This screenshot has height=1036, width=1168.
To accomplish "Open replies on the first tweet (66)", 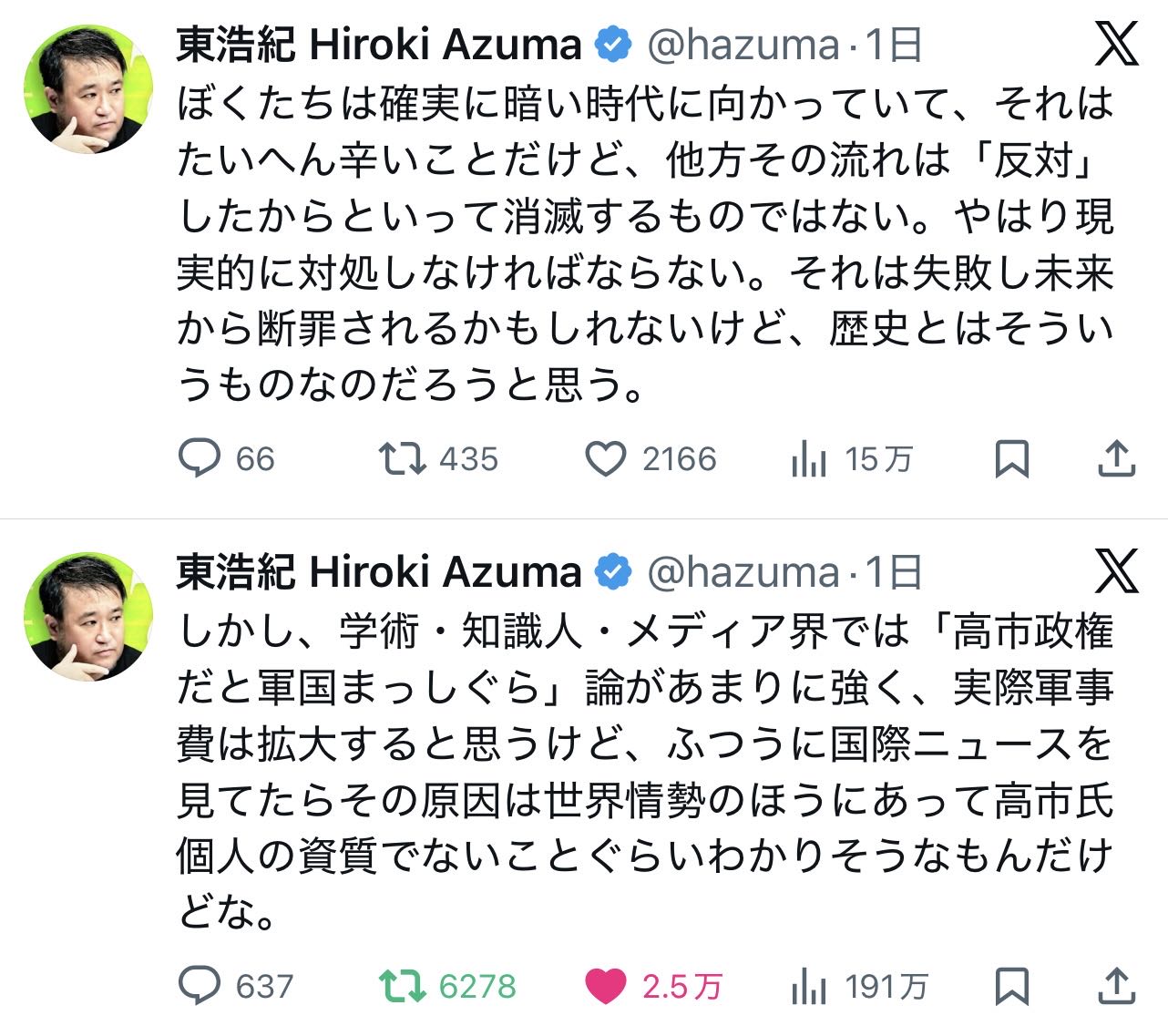I will [199, 458].
